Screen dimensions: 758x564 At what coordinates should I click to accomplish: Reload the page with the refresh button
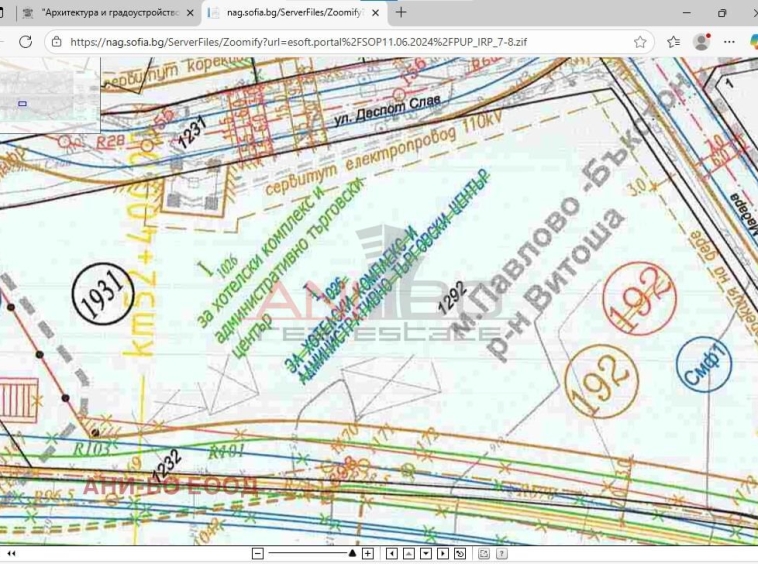click(x=25, y=42)
